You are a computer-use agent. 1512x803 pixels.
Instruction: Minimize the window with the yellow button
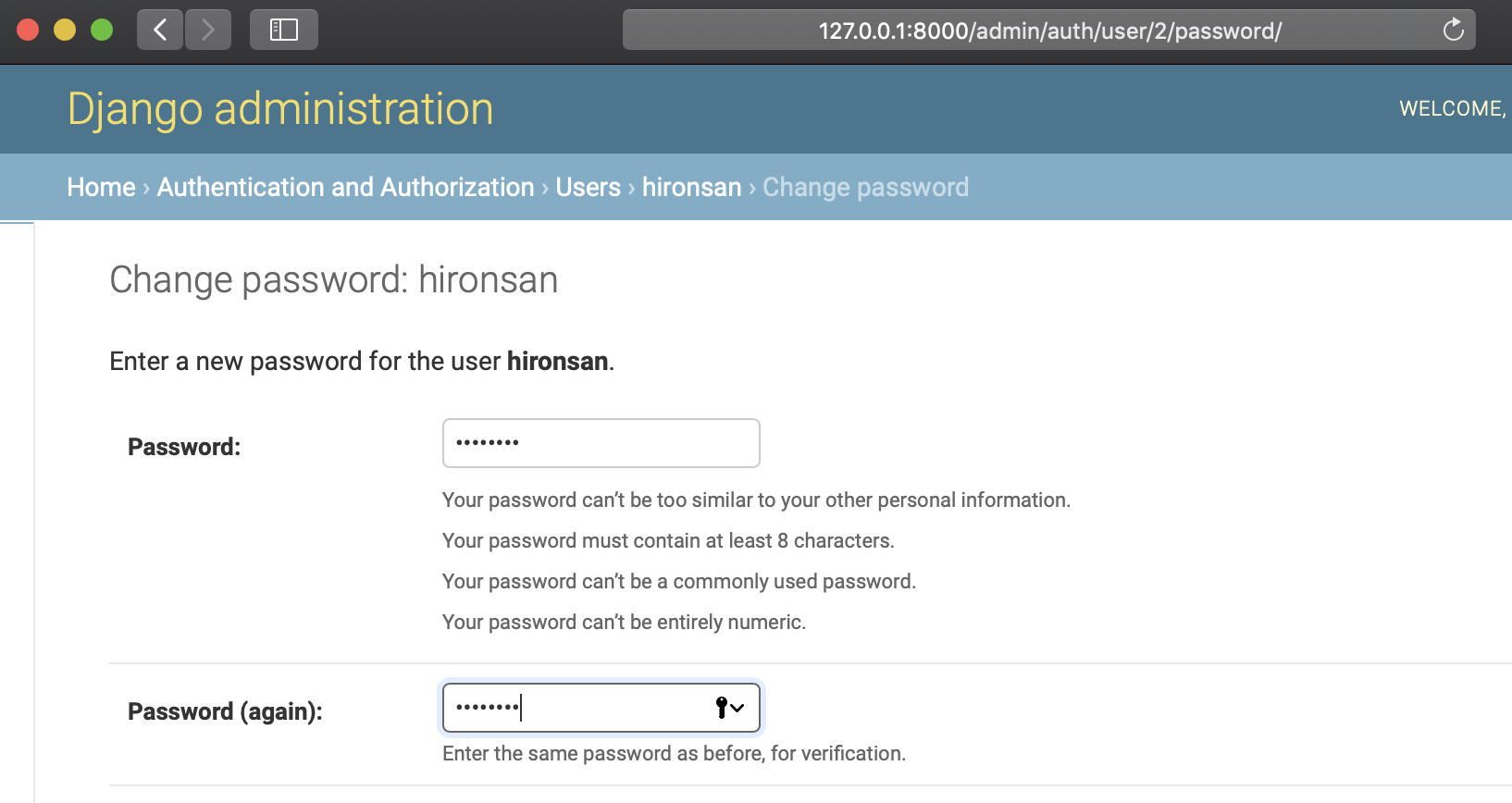tap(65, 31)
